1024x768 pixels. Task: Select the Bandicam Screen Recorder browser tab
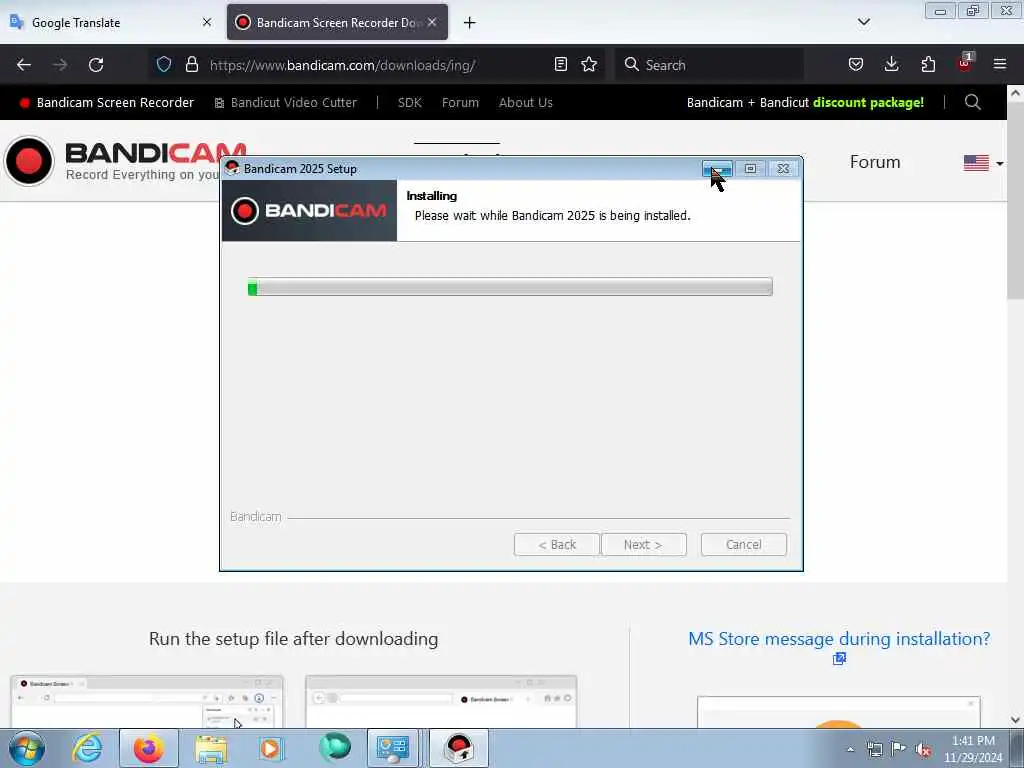click(x=337, y=22)
